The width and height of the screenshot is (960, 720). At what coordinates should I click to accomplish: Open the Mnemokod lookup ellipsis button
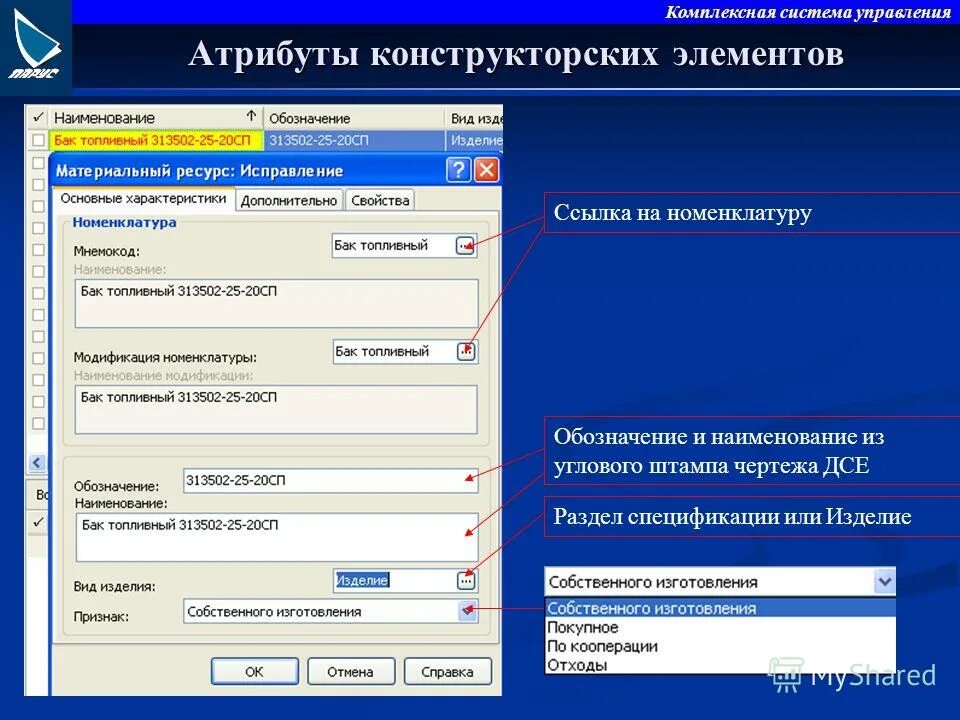click(x=465, y=246)
